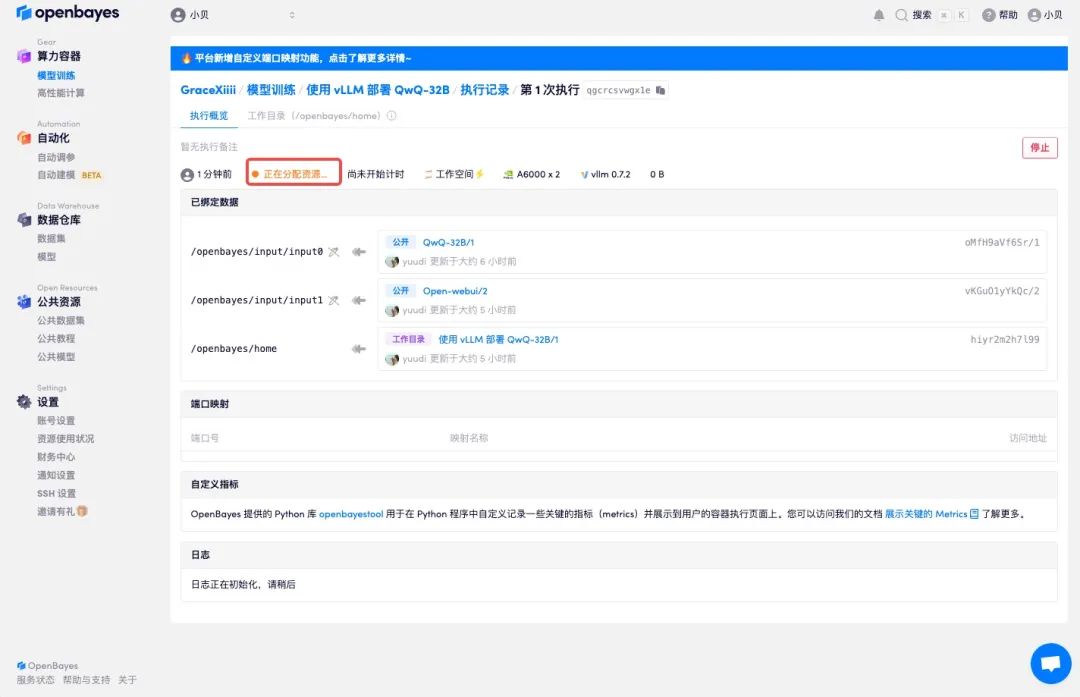Open the 公共资源 section icon
Screen dimensions: 1080x697
(24, 302)
